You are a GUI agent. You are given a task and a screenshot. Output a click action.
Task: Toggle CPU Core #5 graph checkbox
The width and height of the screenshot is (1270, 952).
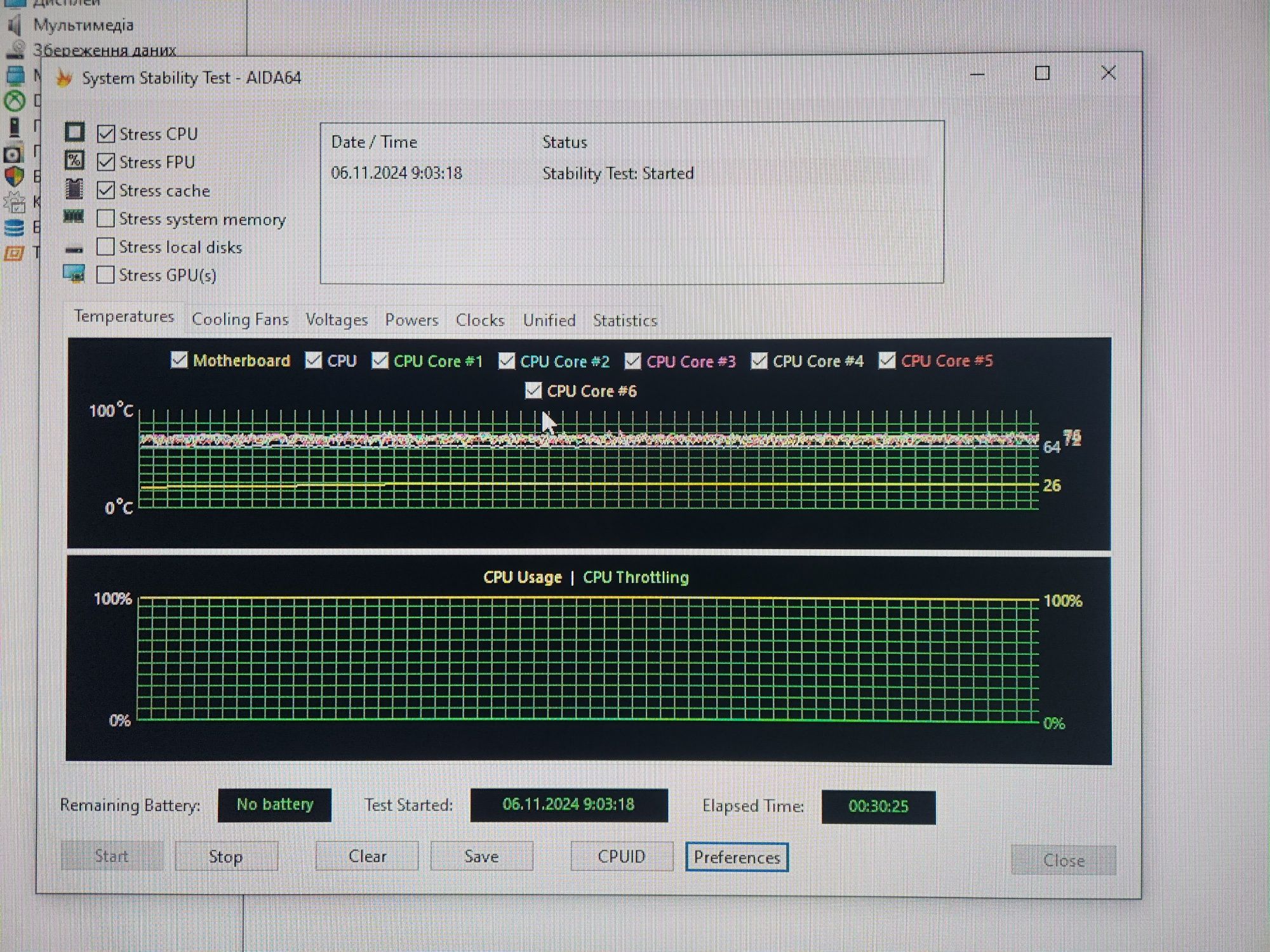(x=887, y=360)
